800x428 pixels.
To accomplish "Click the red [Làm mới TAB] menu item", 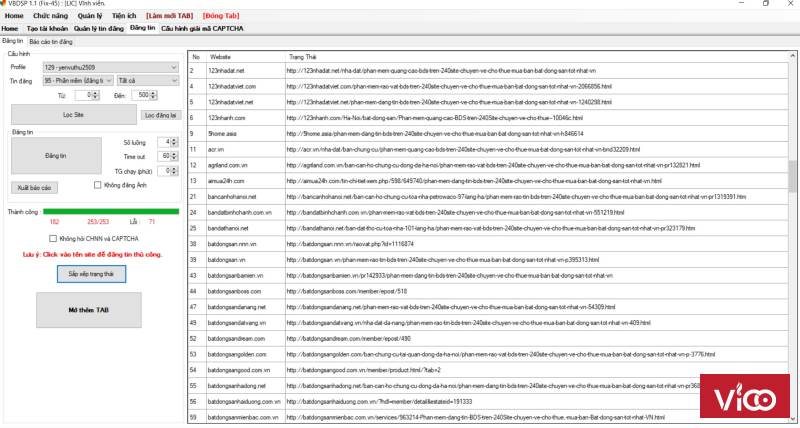I will coord(167,17).
